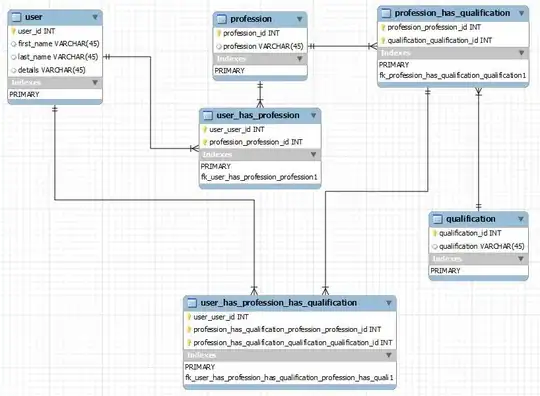Click key icon of profession_profession_id in user_has_profession
540x396 pixels.
(205, 142)
